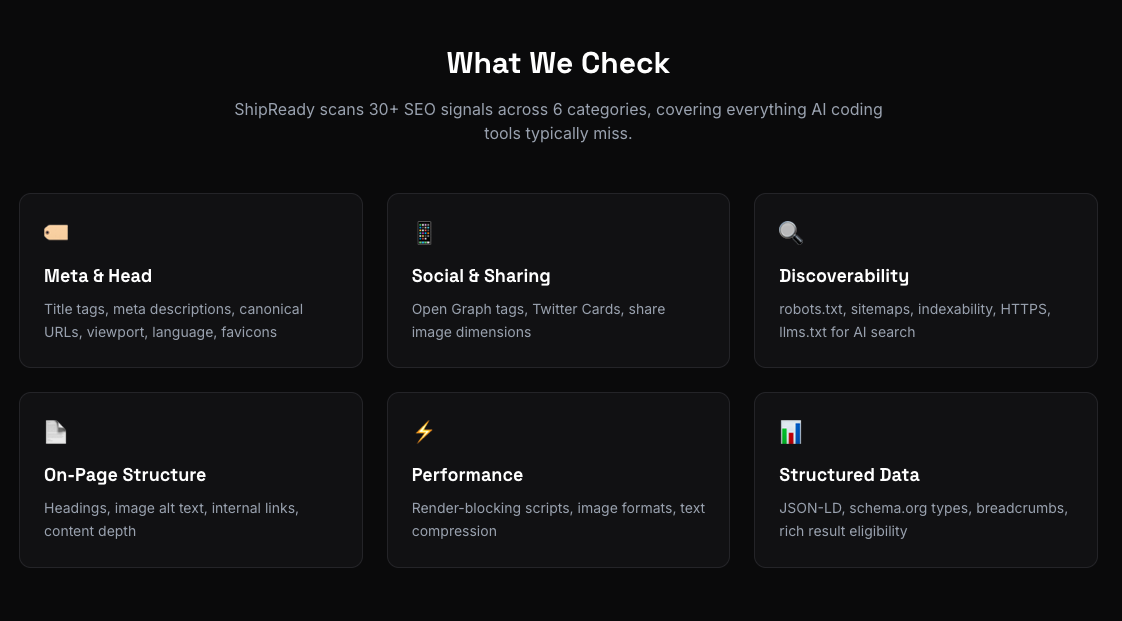The image size is (1122, 621).
Task: Click the ShipReady scans 30+ SEO signals subtitle
Action: pos(558,121)
